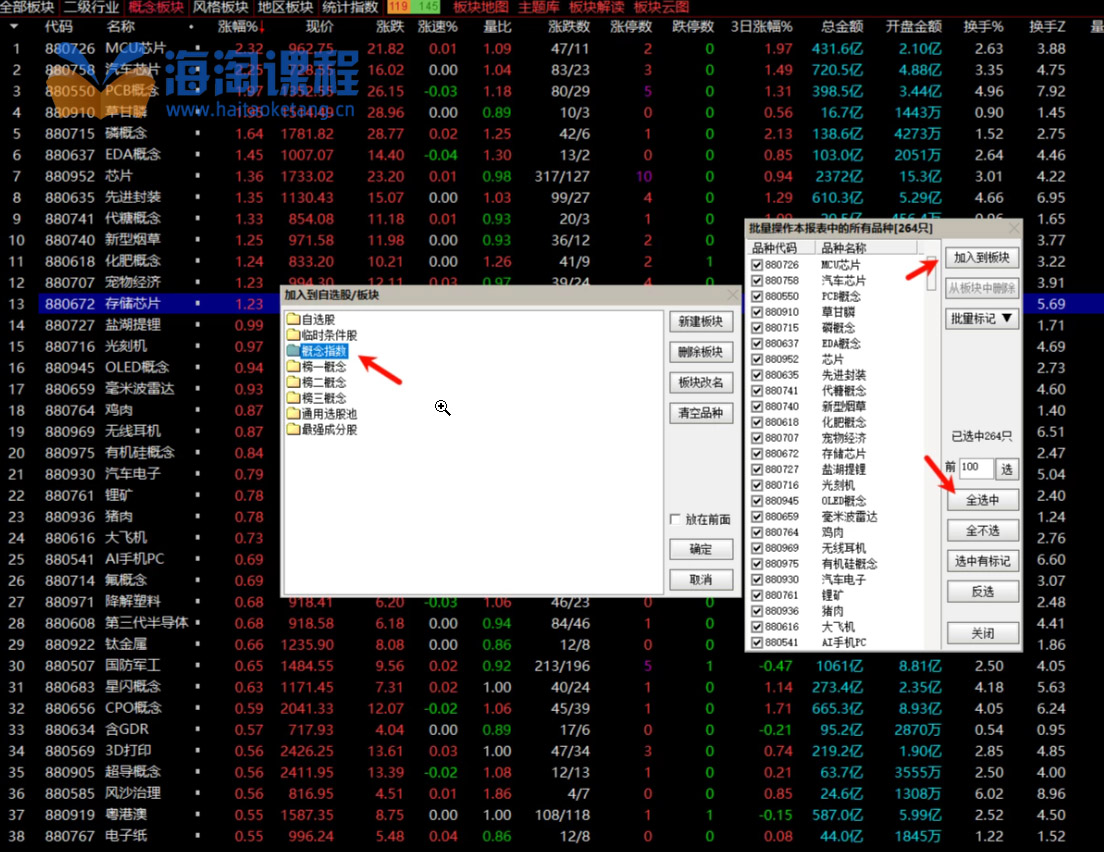Uncheck the 880726 MCU芯片 checkbox
This screenshot has width=1104, height=852.
[757, 265]
